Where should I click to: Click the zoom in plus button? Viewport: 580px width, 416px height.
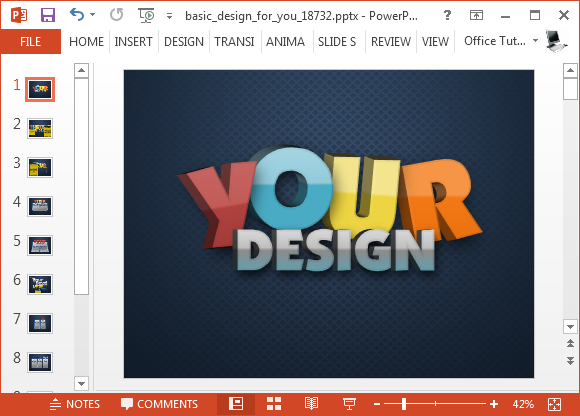coord(494,404)
